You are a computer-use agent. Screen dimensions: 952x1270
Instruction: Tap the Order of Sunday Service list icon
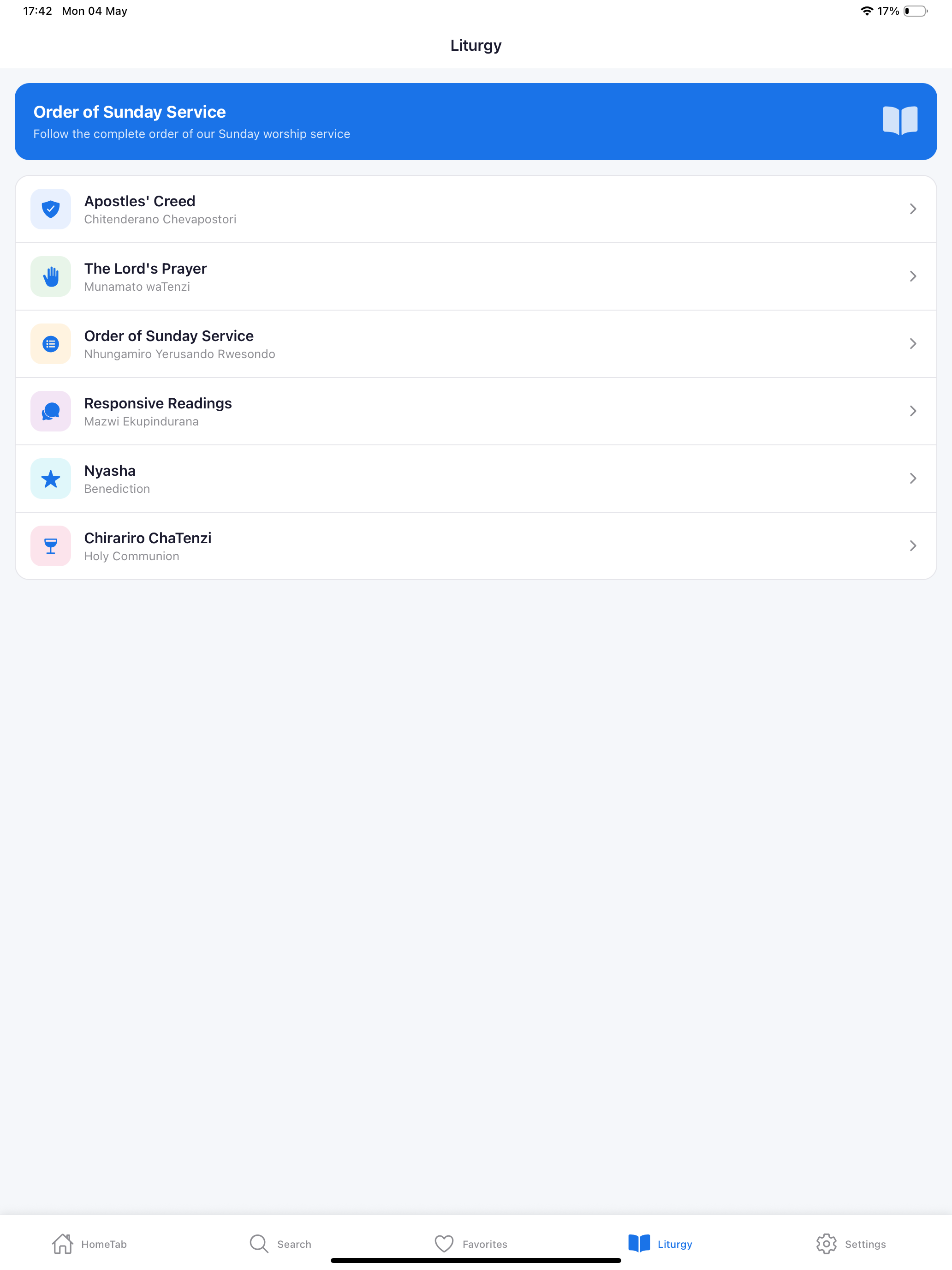coord(50,344)
